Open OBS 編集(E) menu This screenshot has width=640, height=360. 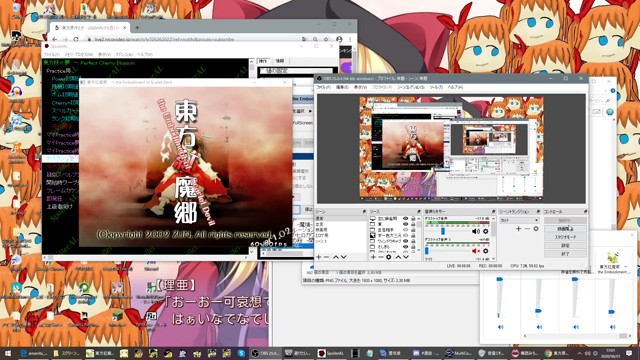pos(342,87)
